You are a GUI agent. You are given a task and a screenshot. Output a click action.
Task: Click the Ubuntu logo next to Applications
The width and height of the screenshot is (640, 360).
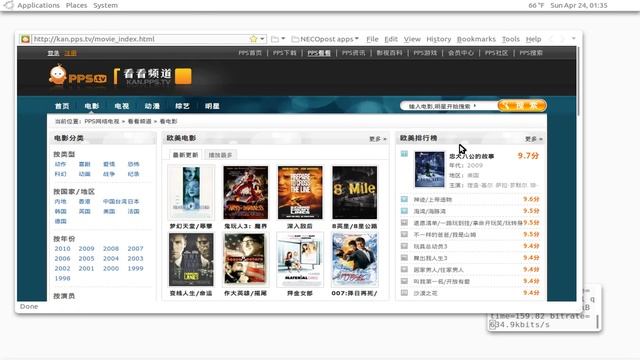coord(9,5)
